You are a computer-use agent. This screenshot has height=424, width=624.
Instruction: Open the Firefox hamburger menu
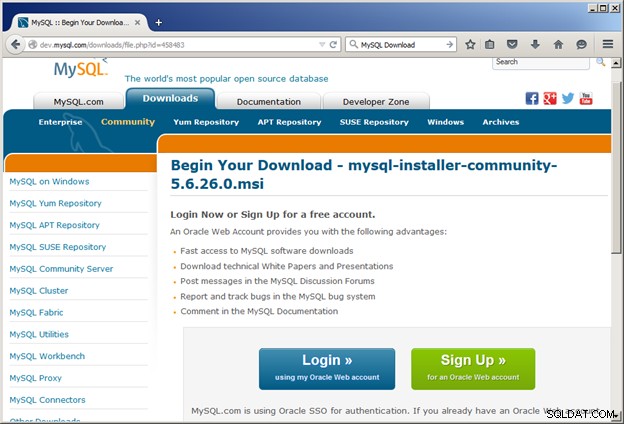tap(608, 44)
